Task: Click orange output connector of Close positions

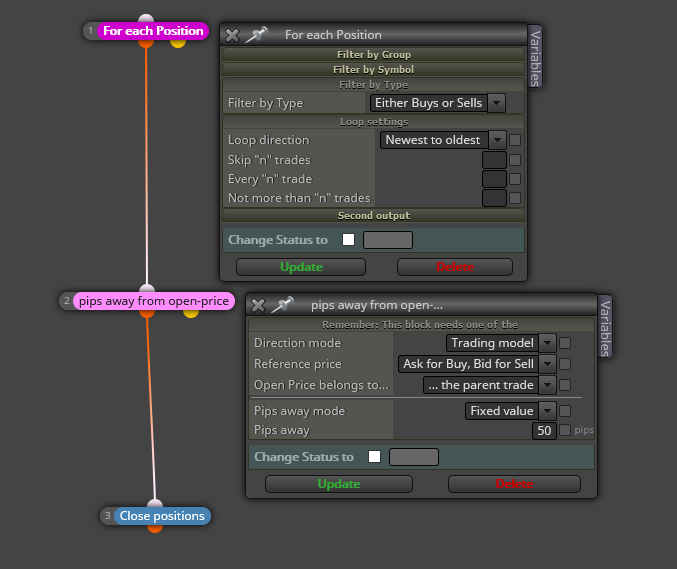Action: click(155, 528)
